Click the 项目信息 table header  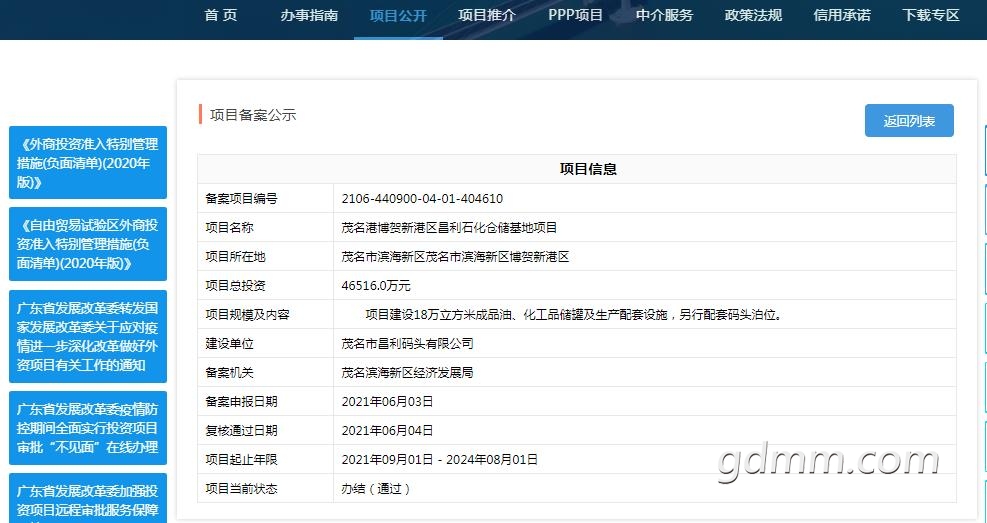(x=588, y=169)
